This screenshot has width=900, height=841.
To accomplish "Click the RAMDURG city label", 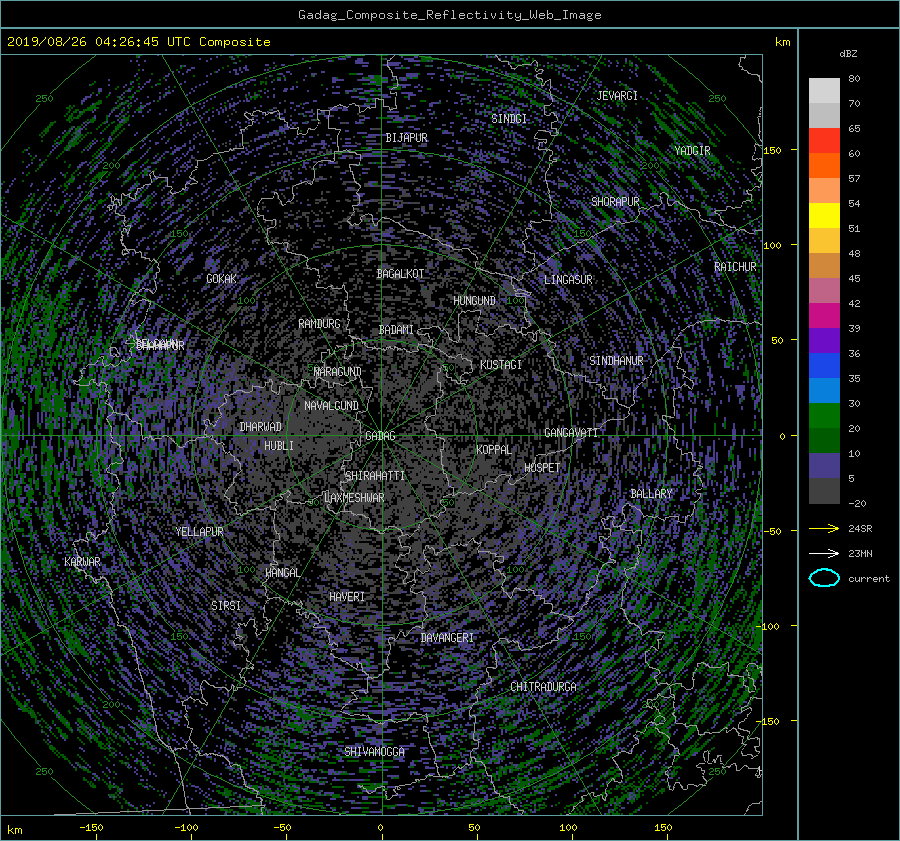I will [x=319, y=324].
